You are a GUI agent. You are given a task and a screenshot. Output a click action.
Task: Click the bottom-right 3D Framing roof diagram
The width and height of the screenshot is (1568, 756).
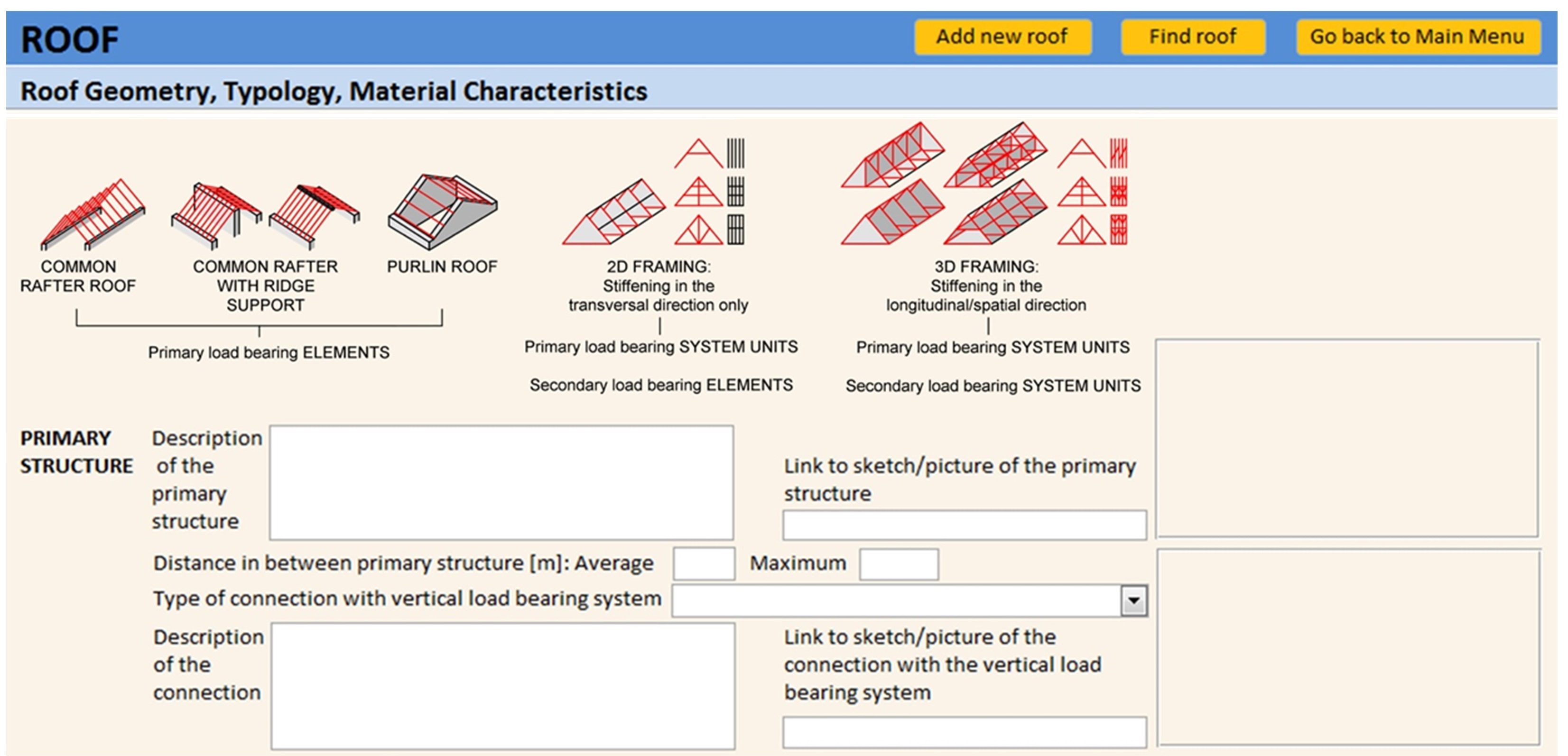tap(996, 212)
